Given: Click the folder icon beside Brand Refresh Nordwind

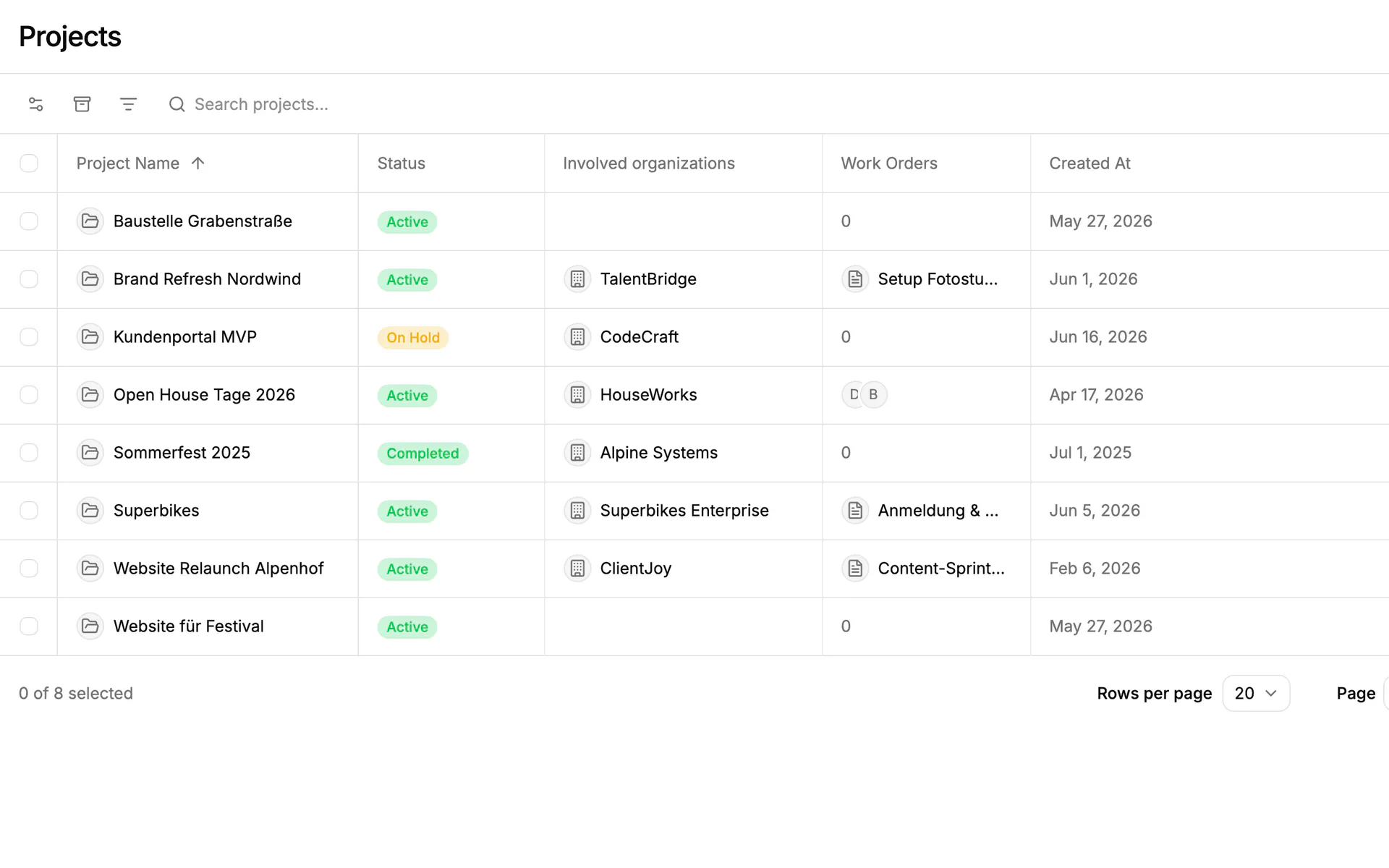Looking at the screenshot, I should pos(90,278).
